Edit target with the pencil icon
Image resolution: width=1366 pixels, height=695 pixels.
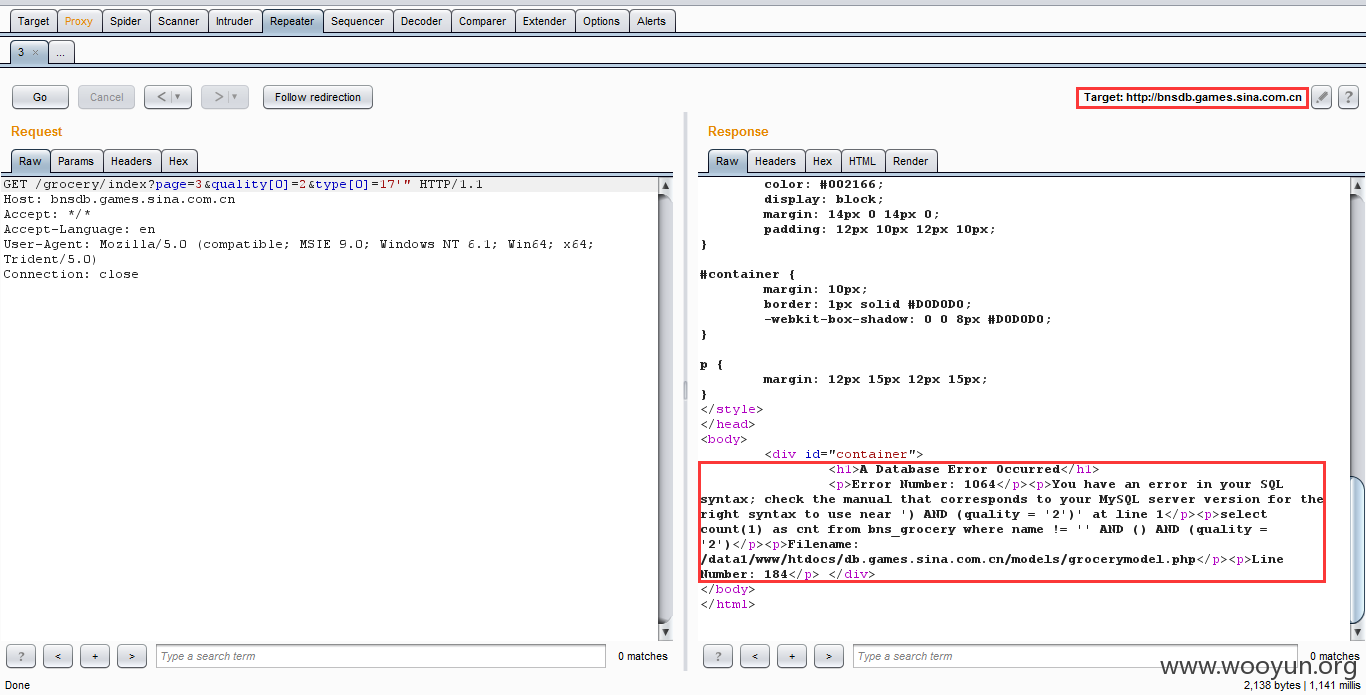coord(1322,97)
